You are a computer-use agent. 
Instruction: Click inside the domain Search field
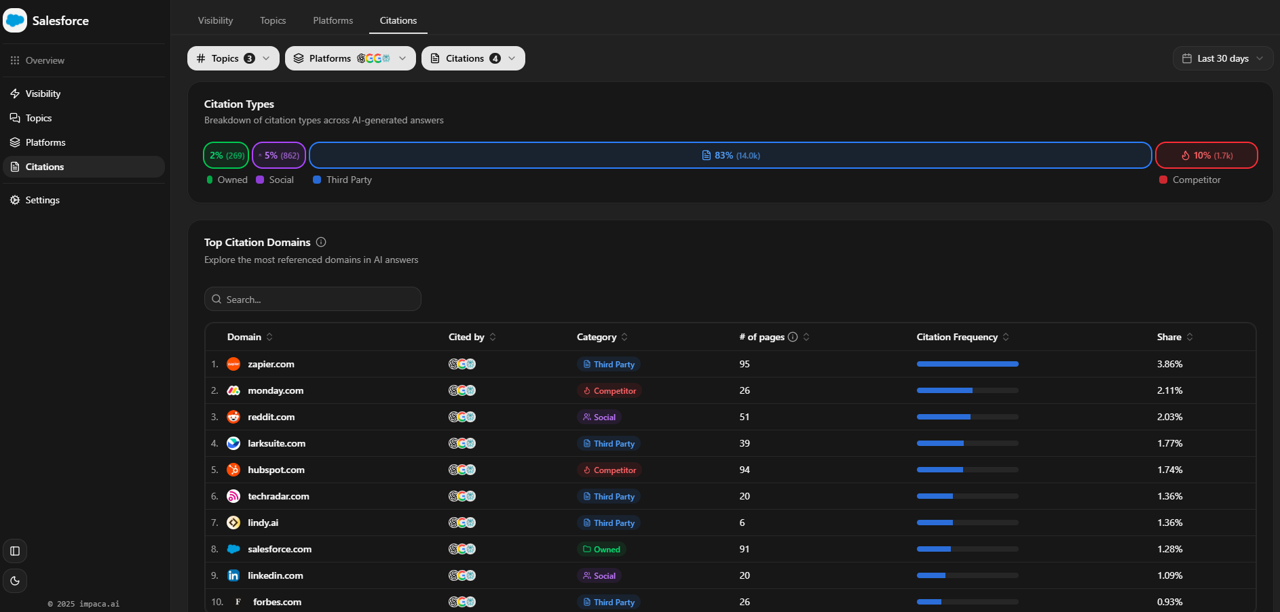pyautogui.click(x=312, y=298)
